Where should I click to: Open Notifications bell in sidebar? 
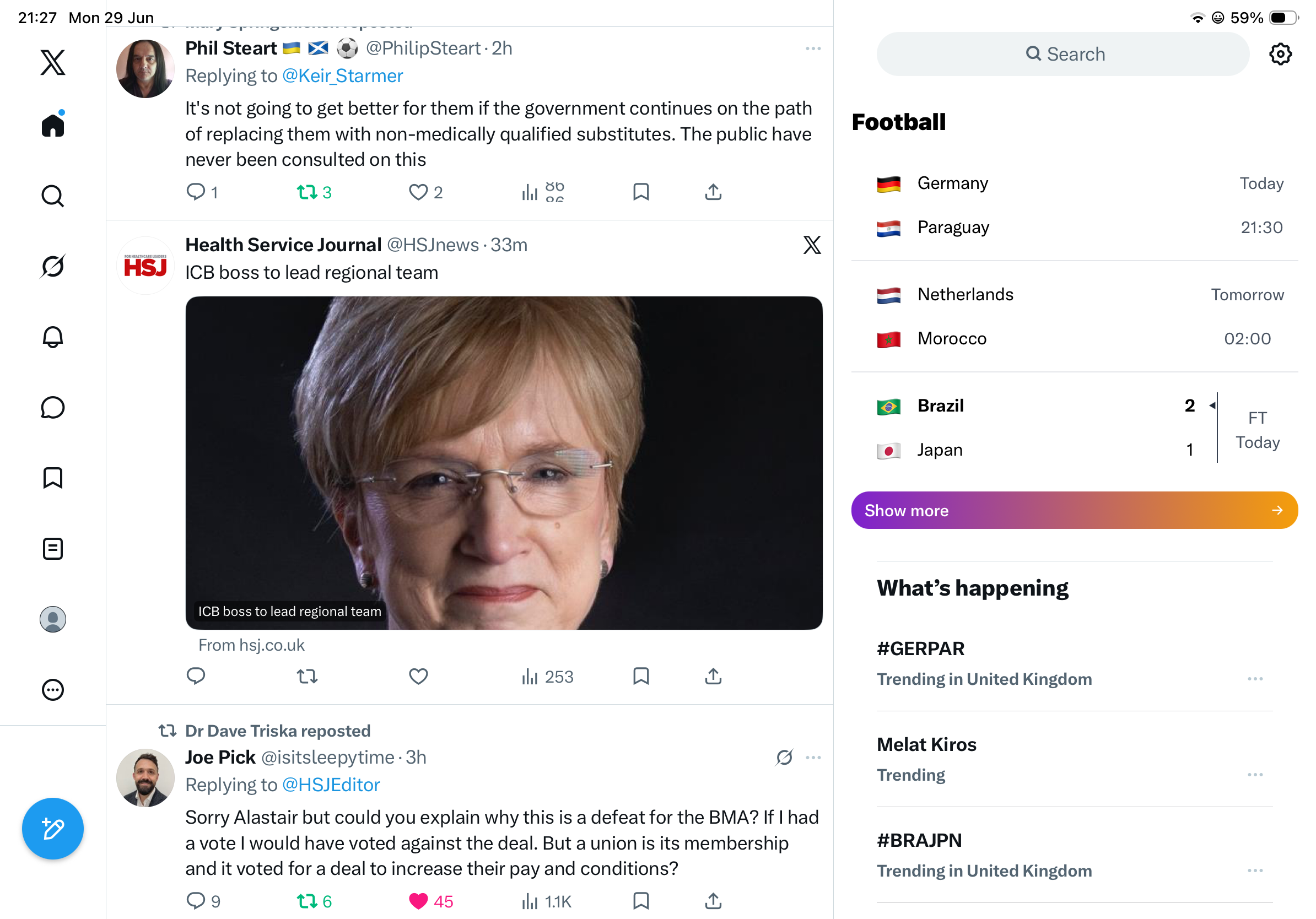(x=53, y=337)
